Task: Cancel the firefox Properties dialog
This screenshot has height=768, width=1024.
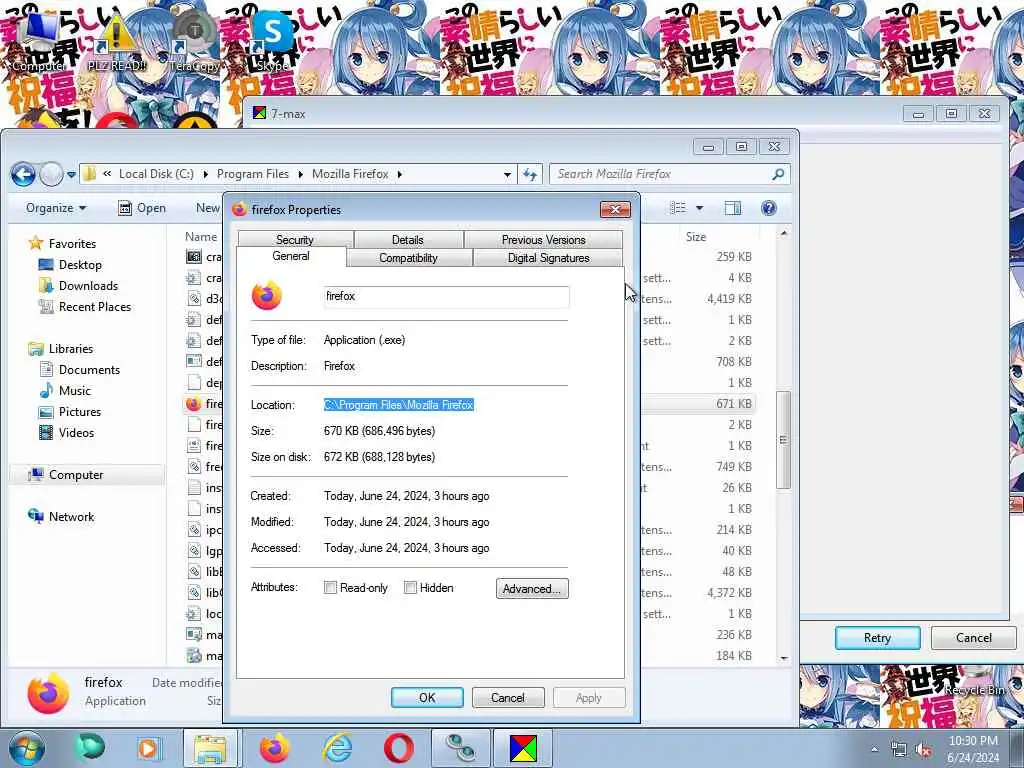Action: [x=507, y=697]
